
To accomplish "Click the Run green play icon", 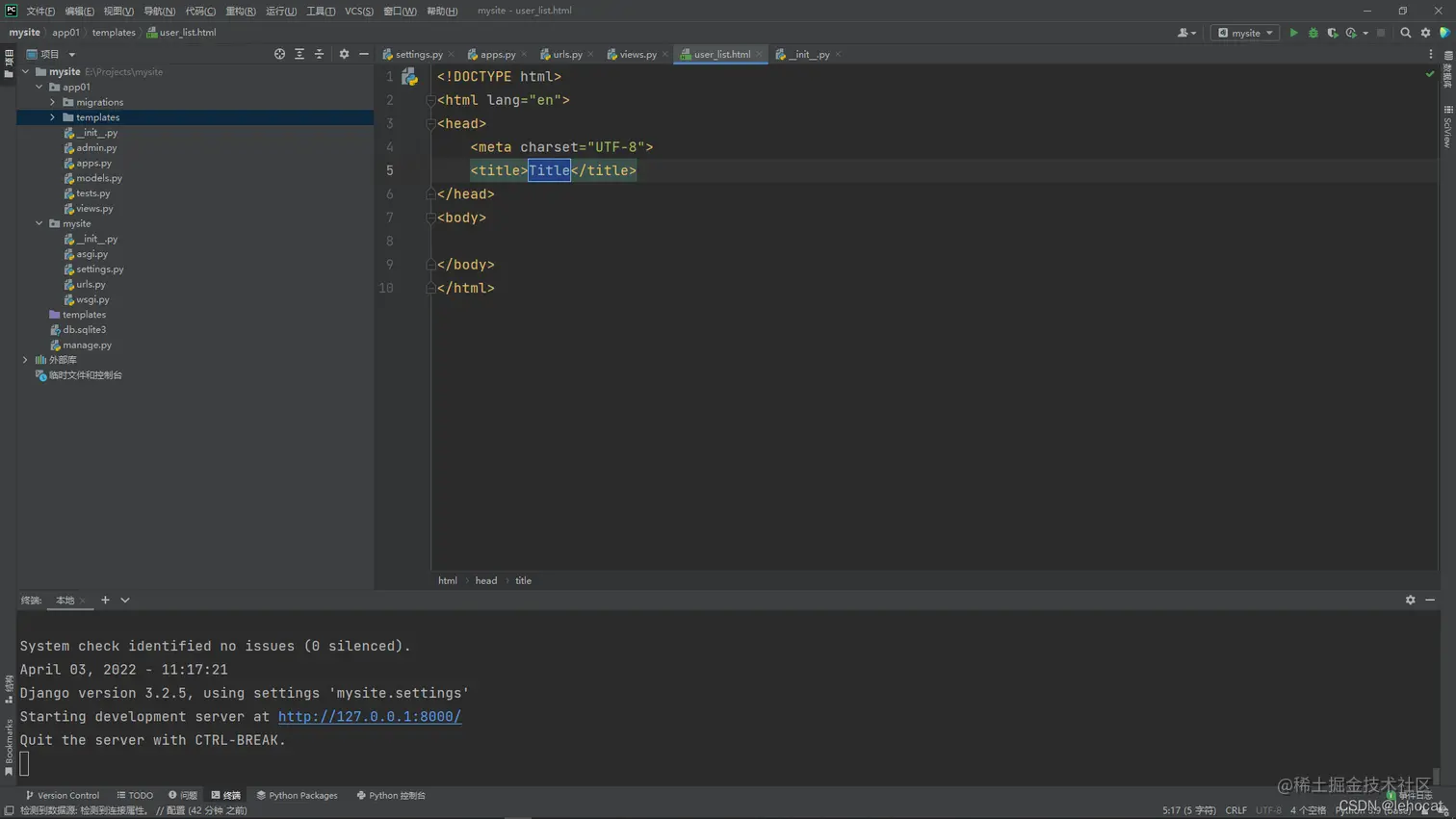I will [1293, 33].
